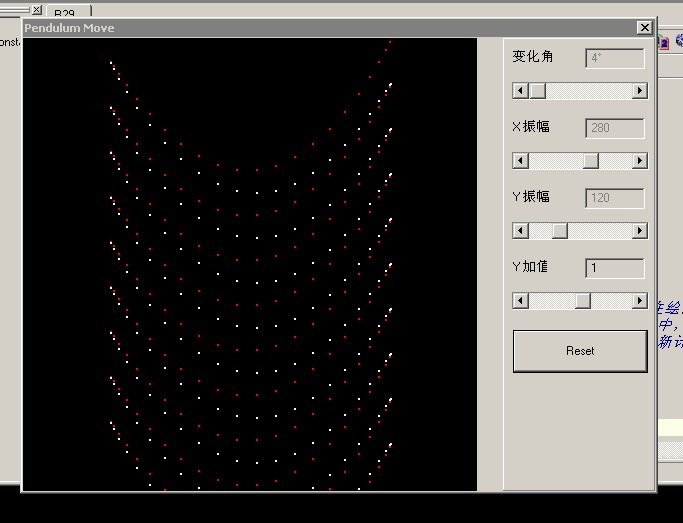Click the 变化角 value field showing 4°
The width and height of the screenshot is (683, 523).
tap(615, 58)
